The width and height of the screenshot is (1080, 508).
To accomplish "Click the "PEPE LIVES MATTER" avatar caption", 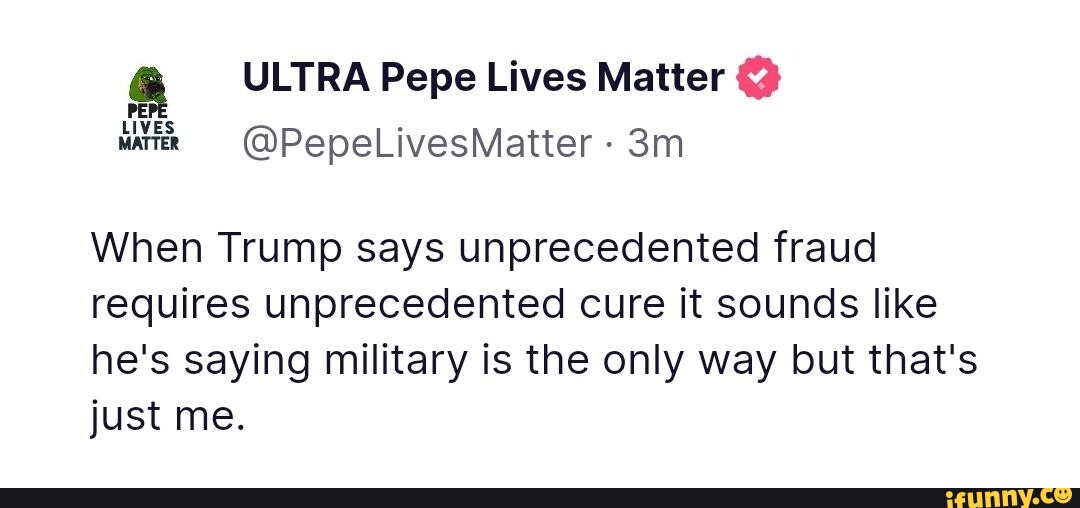I will (x=149, y=127).
